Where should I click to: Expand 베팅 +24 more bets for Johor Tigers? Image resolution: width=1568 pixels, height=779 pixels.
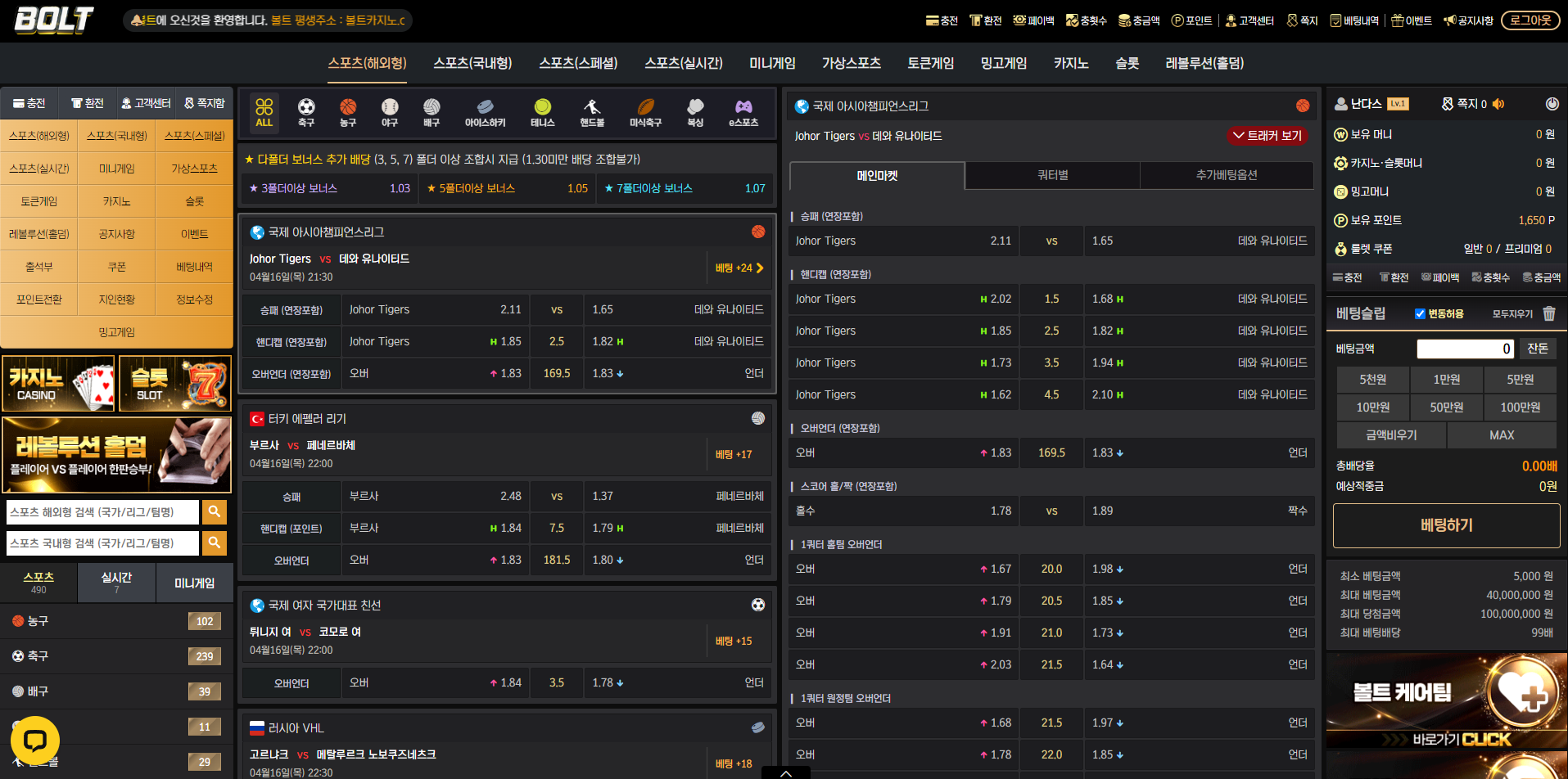point(739,268)
